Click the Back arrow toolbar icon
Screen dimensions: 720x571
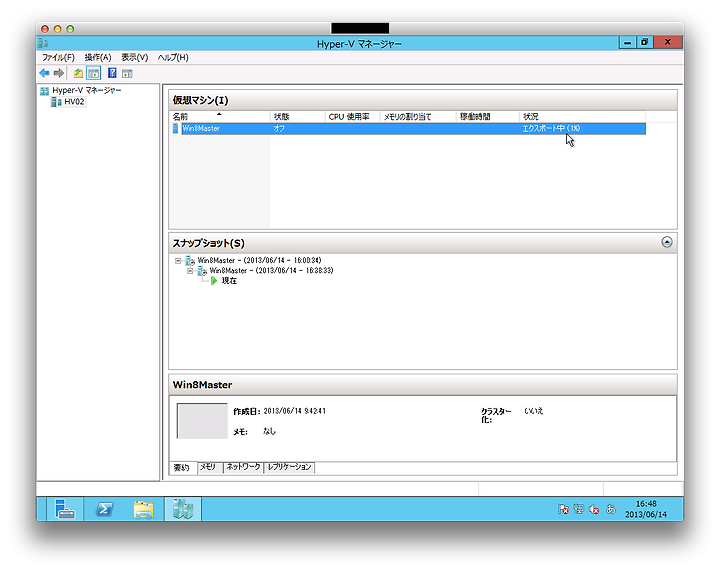click(x=45, y=73)
